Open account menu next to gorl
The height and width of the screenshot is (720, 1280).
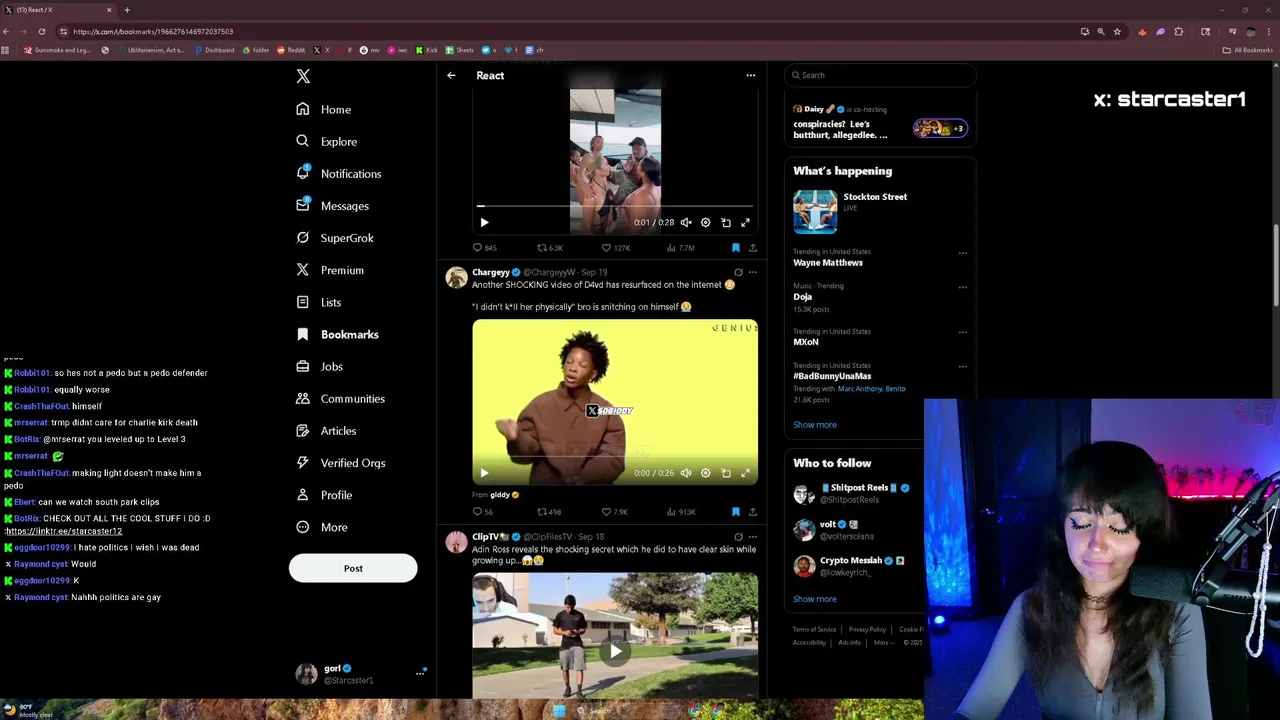(420, 674)
